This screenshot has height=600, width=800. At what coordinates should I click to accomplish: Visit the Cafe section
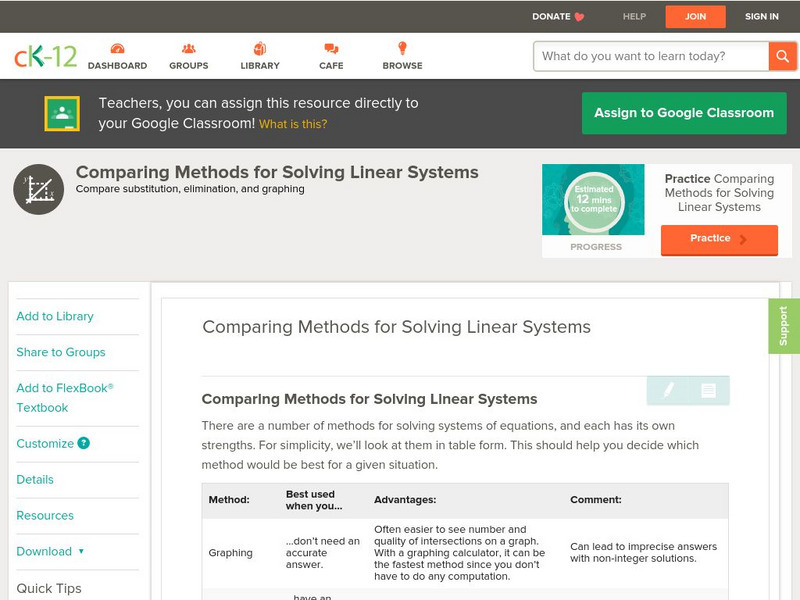pyautogui.click(x=331, y=56)
